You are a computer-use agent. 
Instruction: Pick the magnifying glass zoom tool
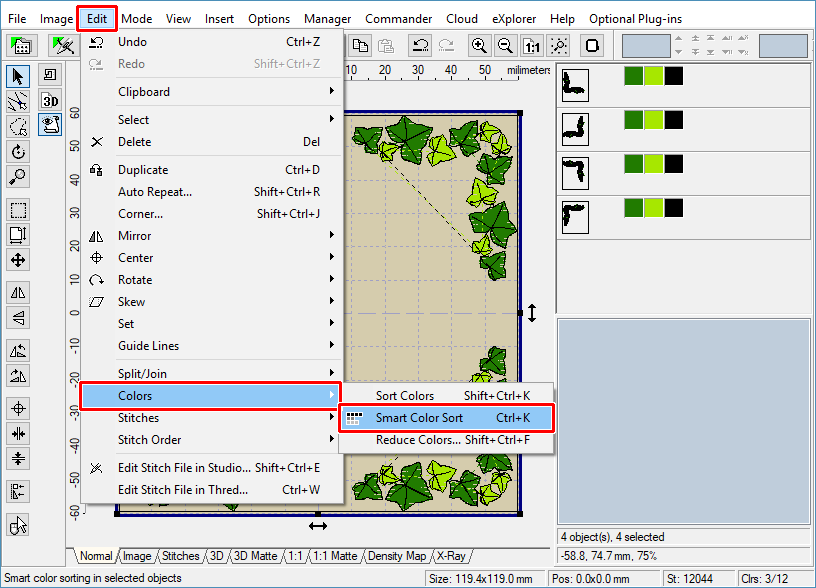pos(18,177)
